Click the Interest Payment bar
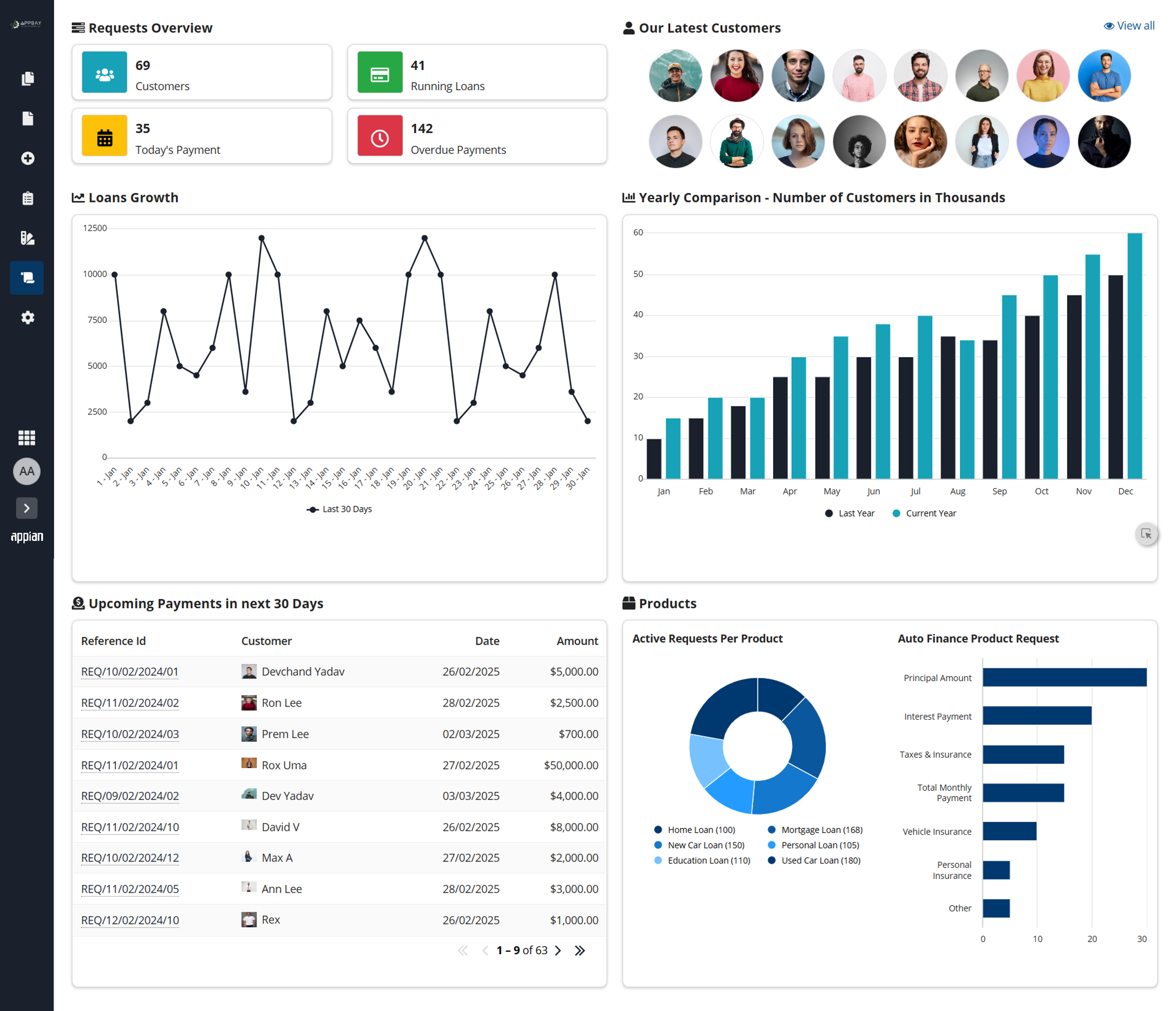The width and height of the screenshot is (1176, 1011). [1037, 716]
